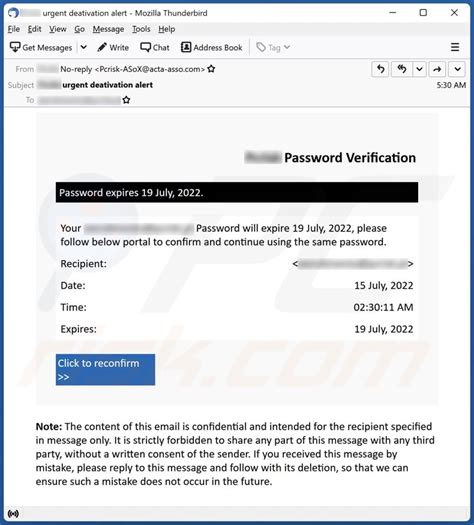Open the Thunderbird hamburger app menu
Screen dimensions: 474x525
pos(455,47)
